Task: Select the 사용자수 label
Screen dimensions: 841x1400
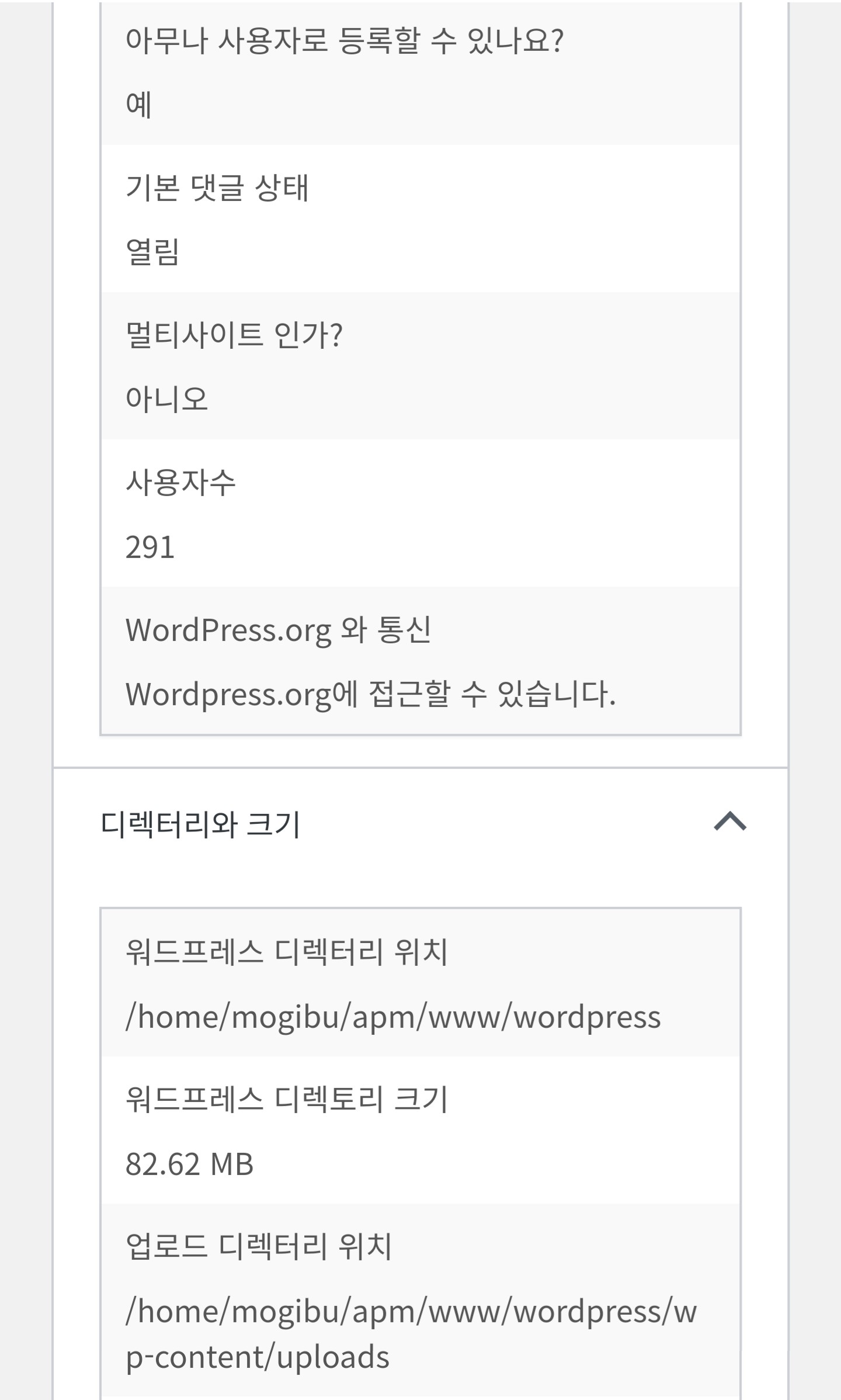Action: click(x=180, y=482)
